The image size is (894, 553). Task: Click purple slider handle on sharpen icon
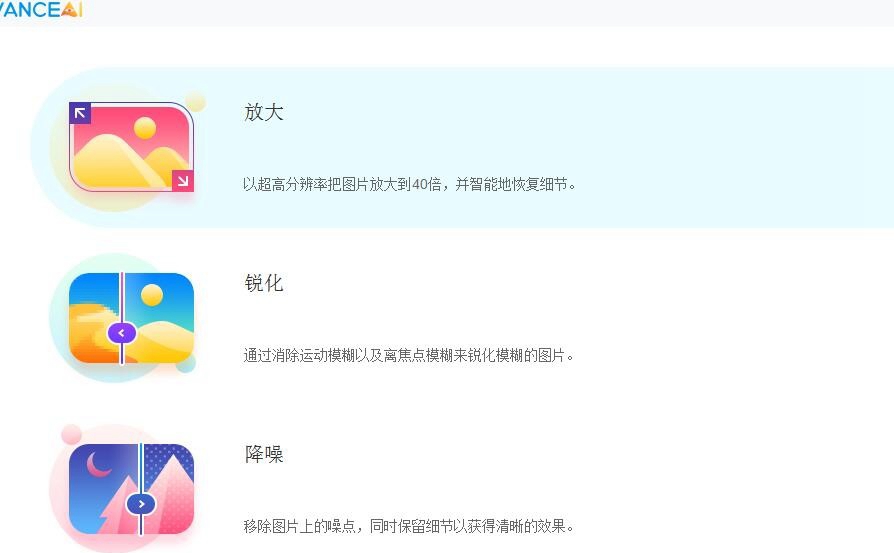121,333
